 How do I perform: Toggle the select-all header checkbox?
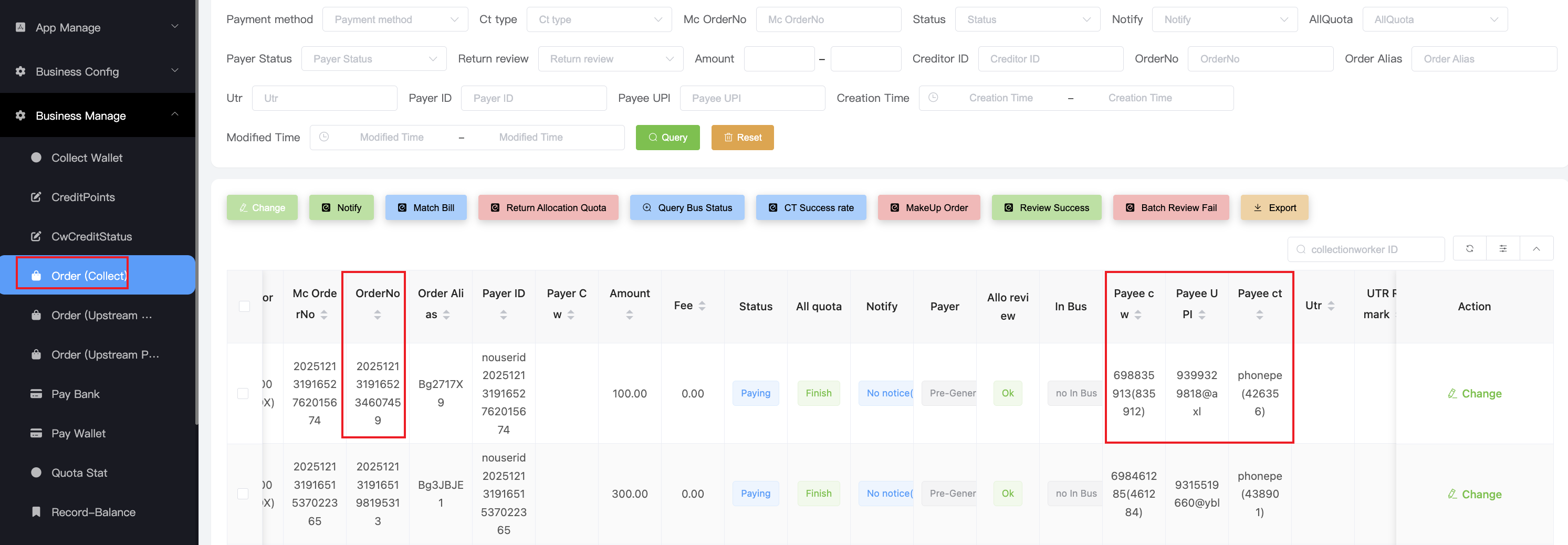pos(245,306)
